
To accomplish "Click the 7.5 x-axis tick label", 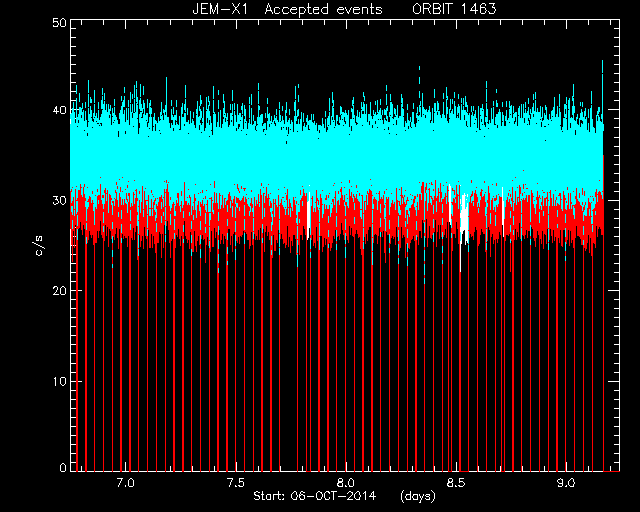I will [236, 483].
